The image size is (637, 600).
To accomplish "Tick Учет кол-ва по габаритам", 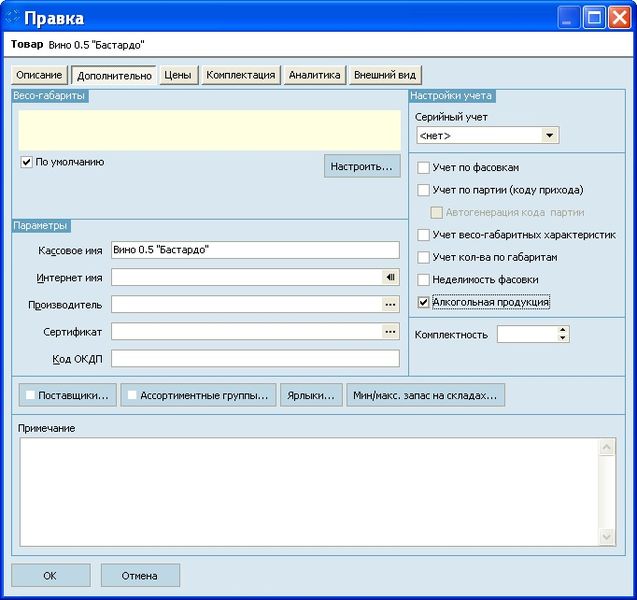I will point(423,257).
